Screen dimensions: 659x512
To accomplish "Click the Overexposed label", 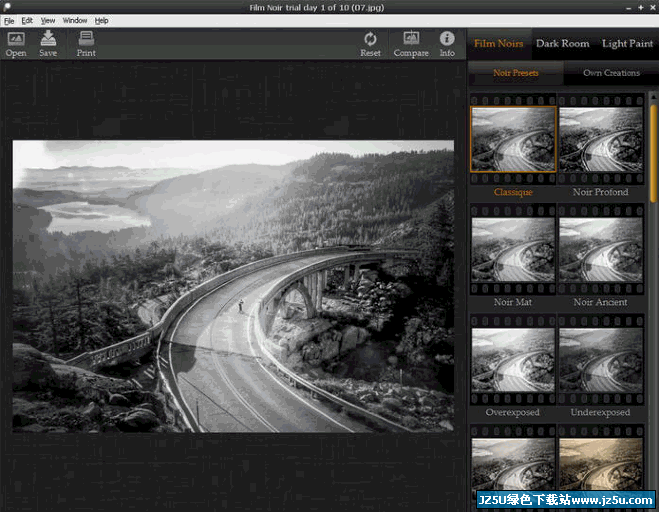I will tap(513, 412).
